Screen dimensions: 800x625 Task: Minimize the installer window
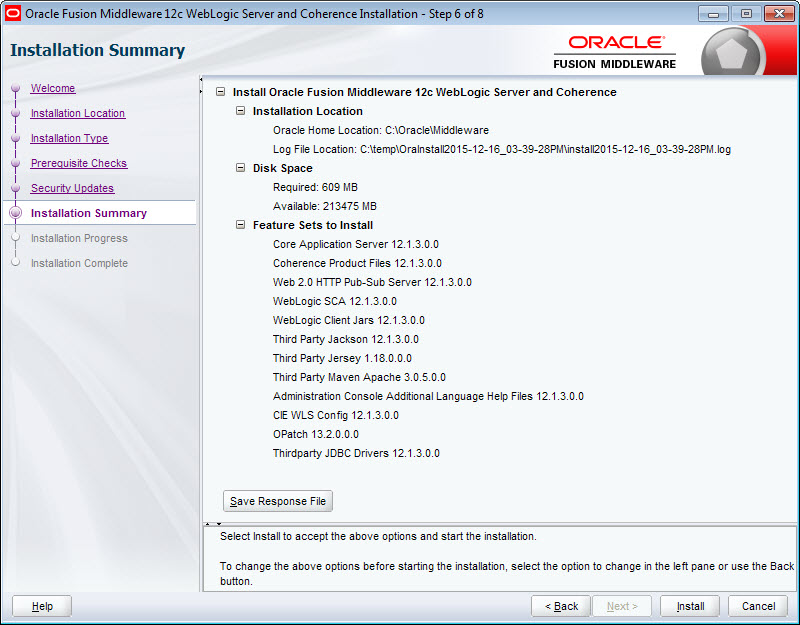pos(713,14)
